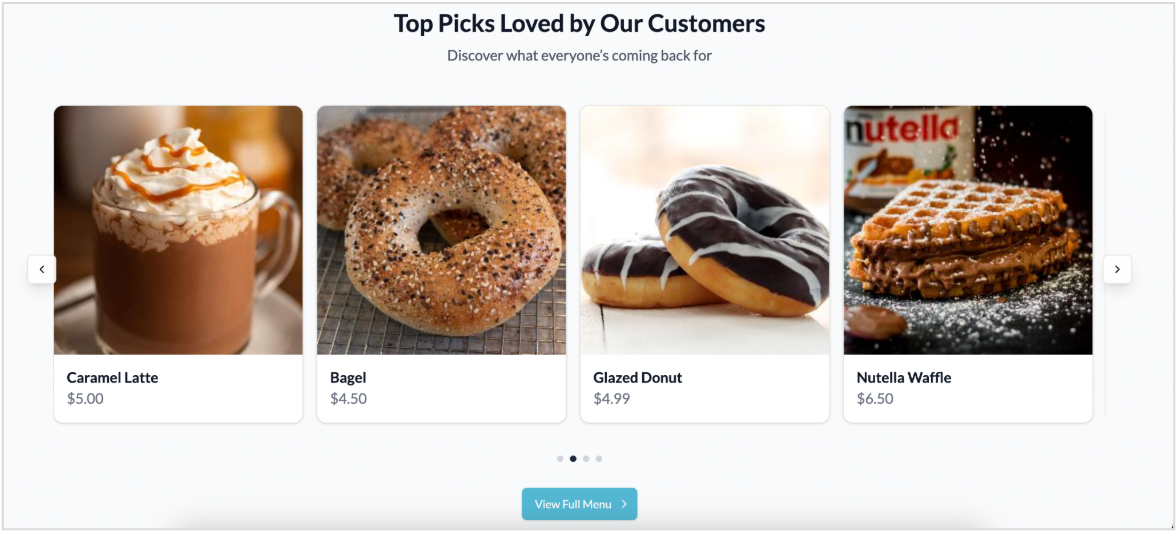The image size is (1176, 533).
Task: Click the Caramel Latte title
Action: 112,378
